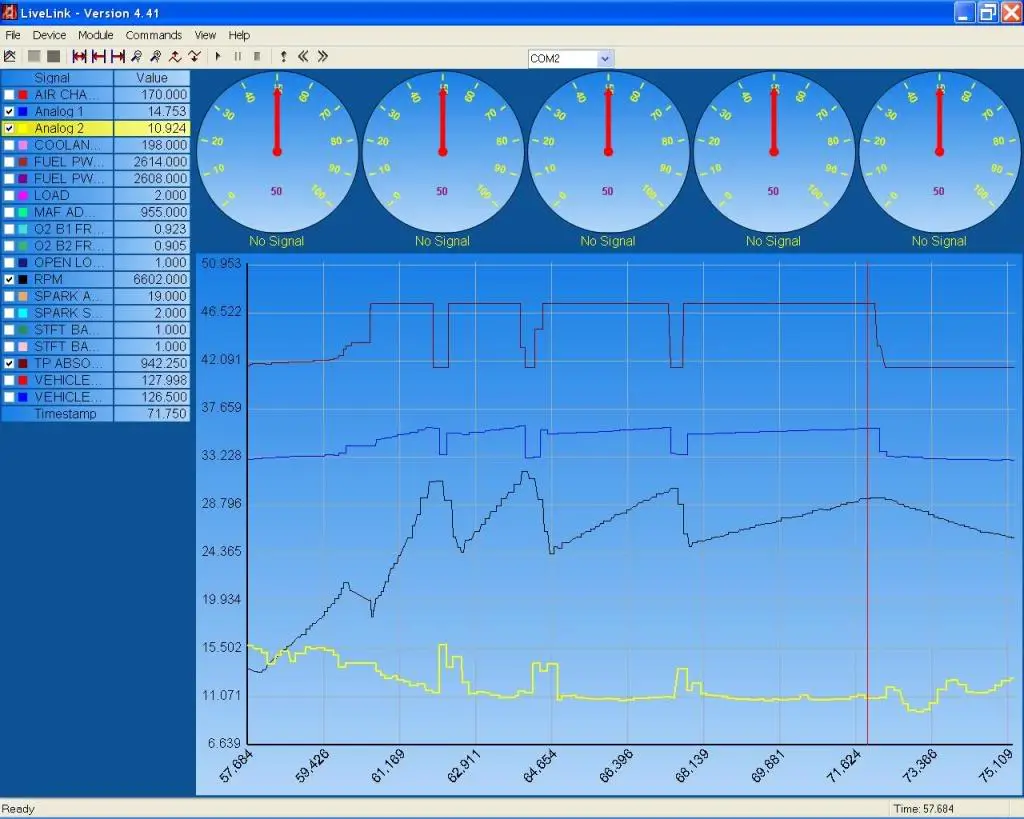The image size is (1024, 819).
Task: Click the 50.953 y-axis top label
Action: click(221, 264)
